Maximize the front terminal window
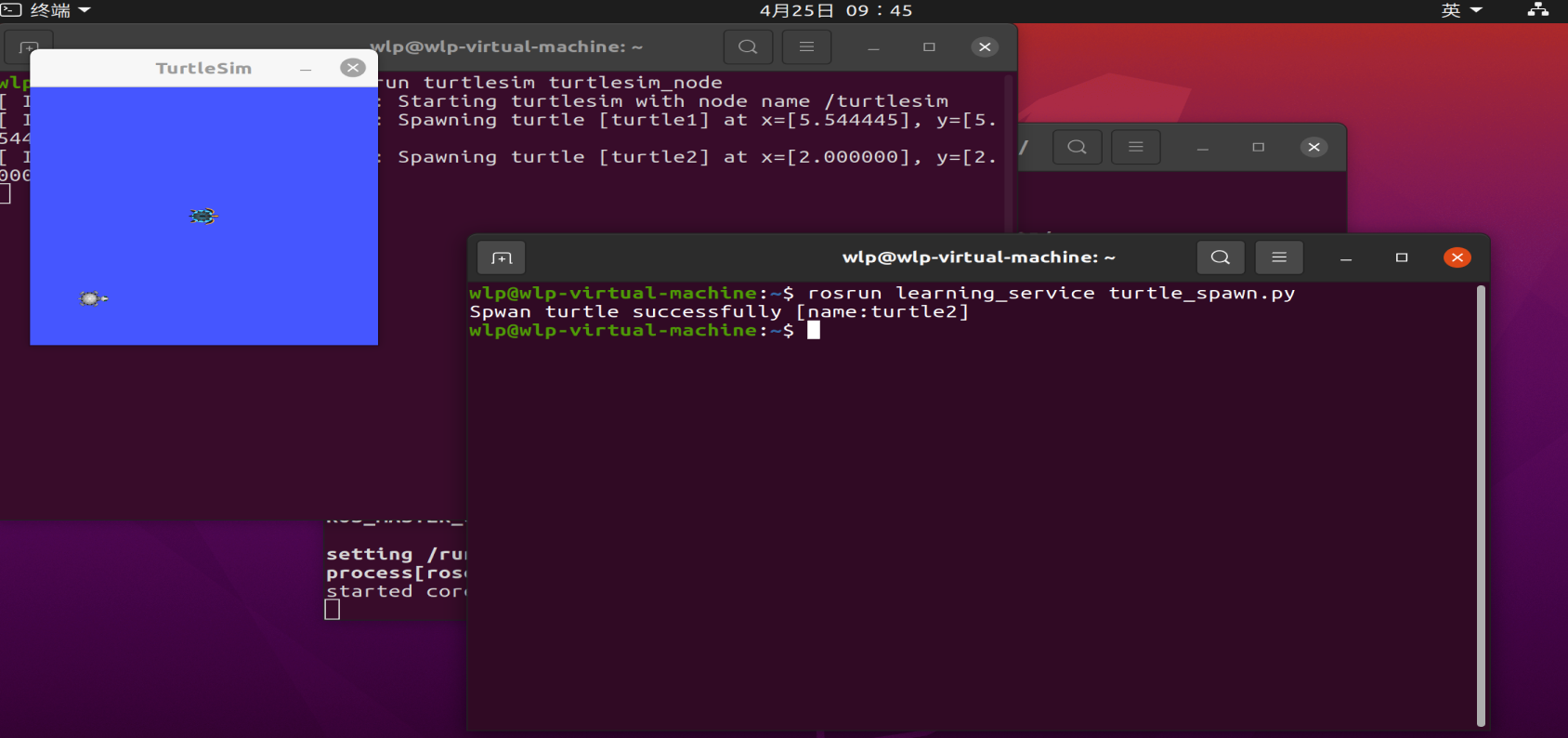1568x738 pixels. 1402,257
